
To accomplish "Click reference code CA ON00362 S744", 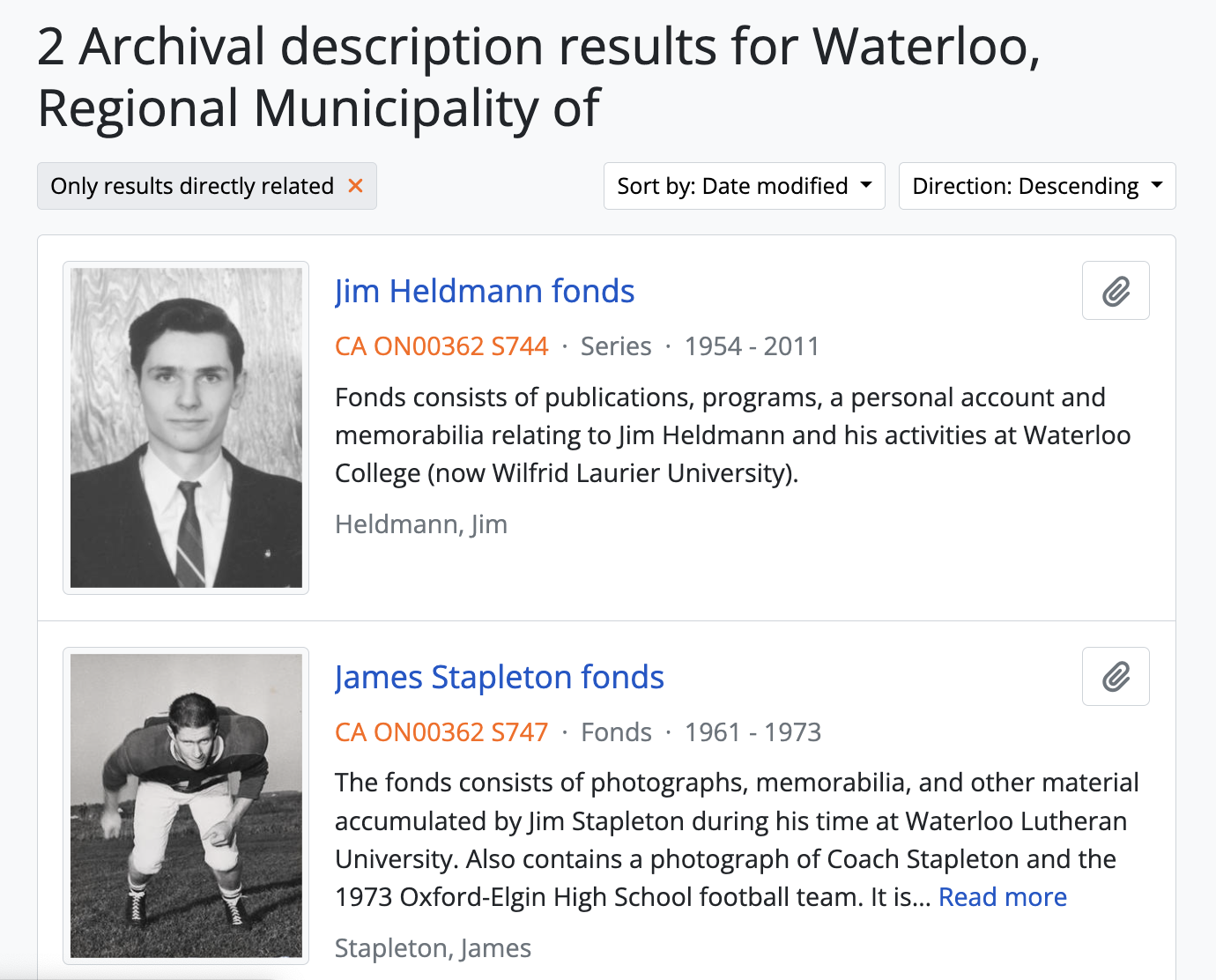I will [441, 346].
